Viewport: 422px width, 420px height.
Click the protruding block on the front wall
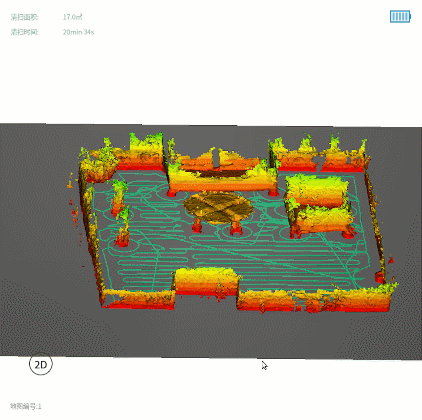coord(206,282)
